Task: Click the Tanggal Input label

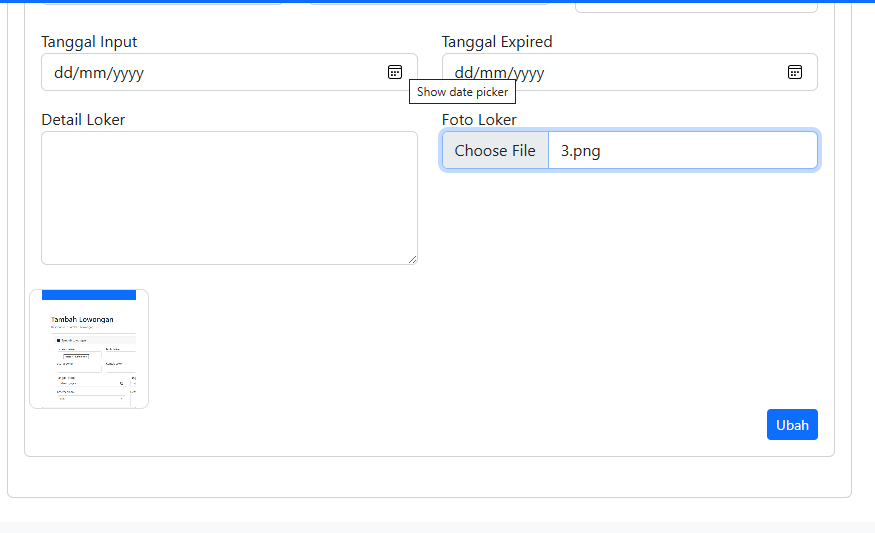Action: (89, 42)
